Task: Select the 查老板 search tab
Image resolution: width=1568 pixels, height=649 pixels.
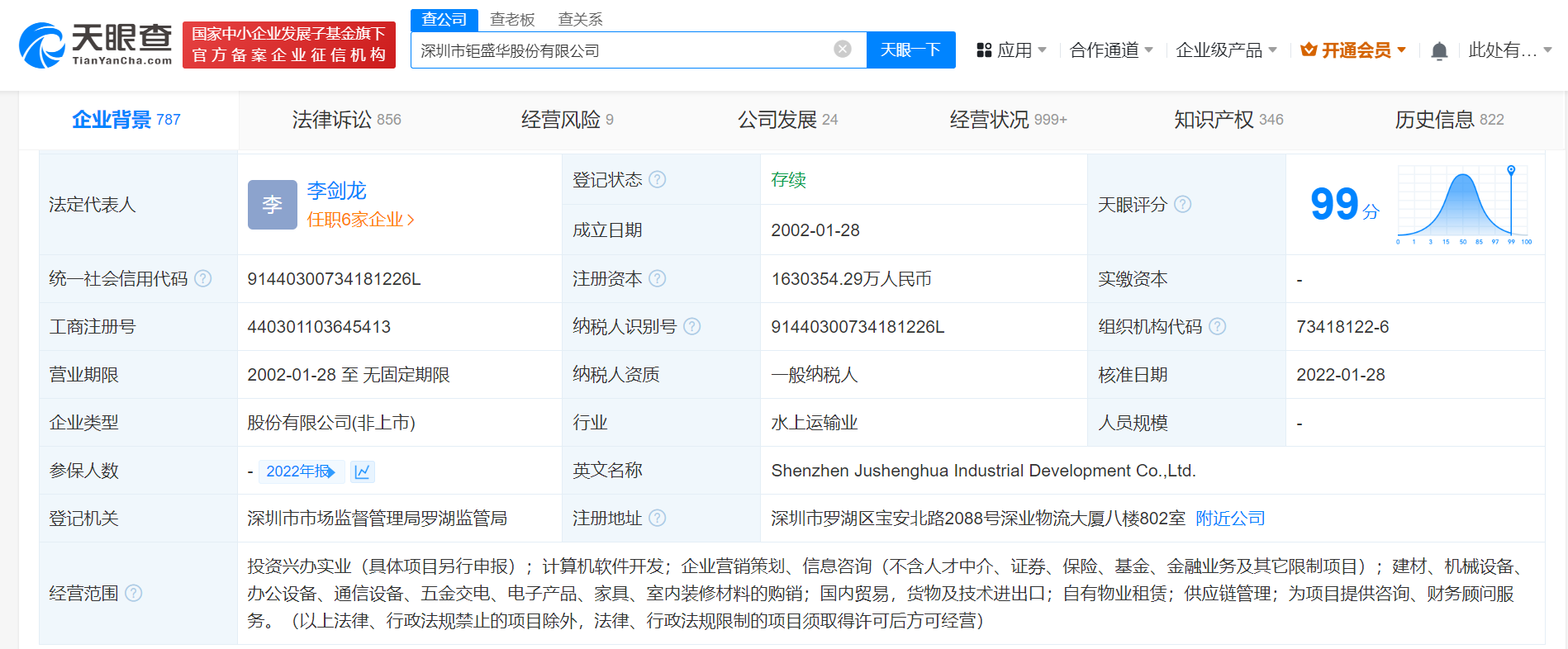Action: 512,19
